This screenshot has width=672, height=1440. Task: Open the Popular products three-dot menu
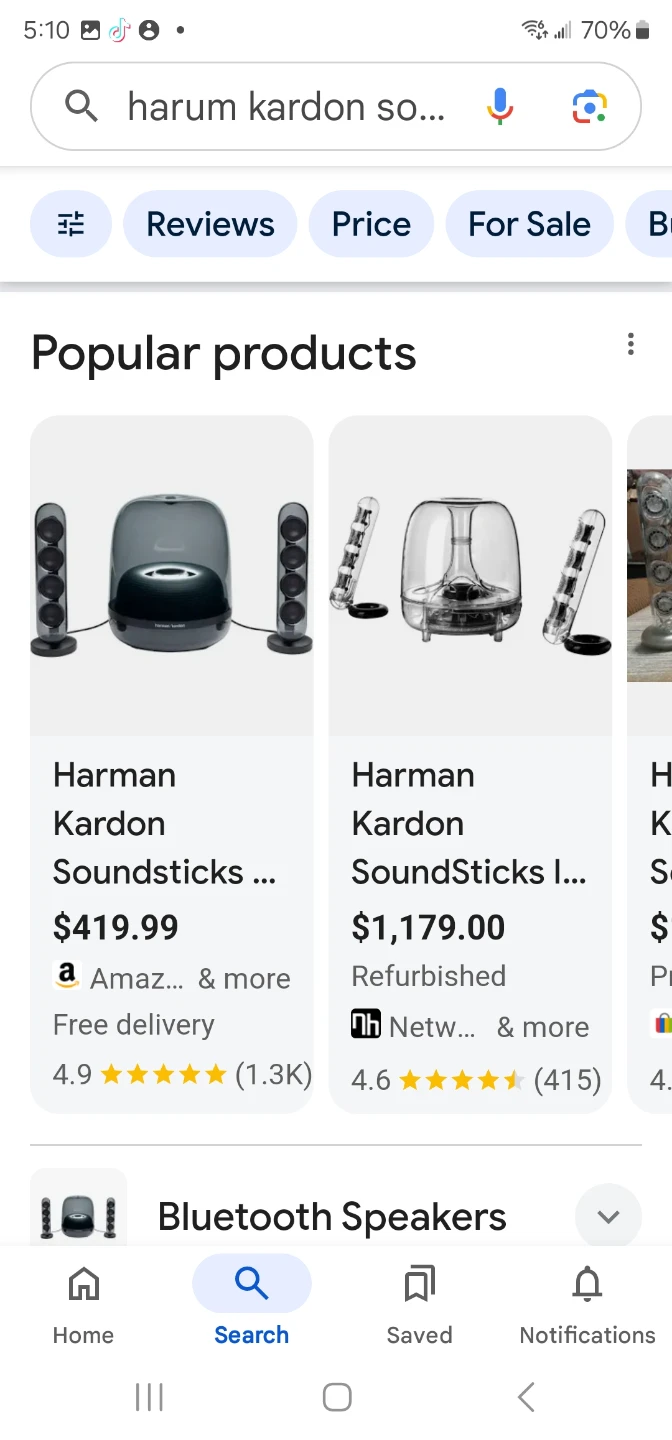coord(631,343)
